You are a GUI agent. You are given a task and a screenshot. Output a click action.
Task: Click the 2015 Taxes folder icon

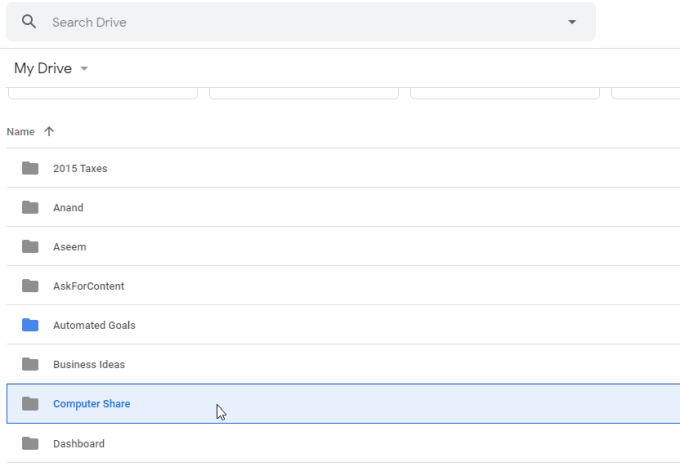point(30,168)
